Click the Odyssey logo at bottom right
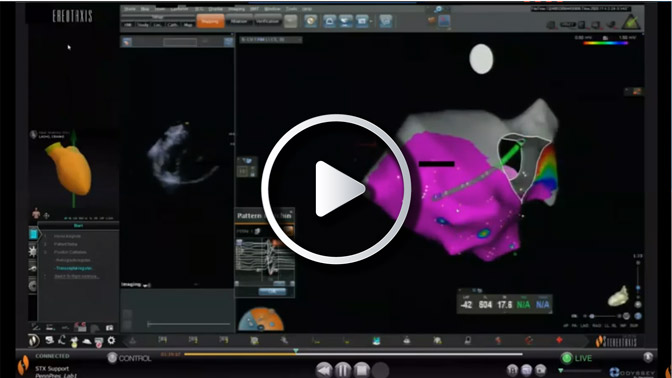Viewport: 672px width, 378px height. coord(632,372)
